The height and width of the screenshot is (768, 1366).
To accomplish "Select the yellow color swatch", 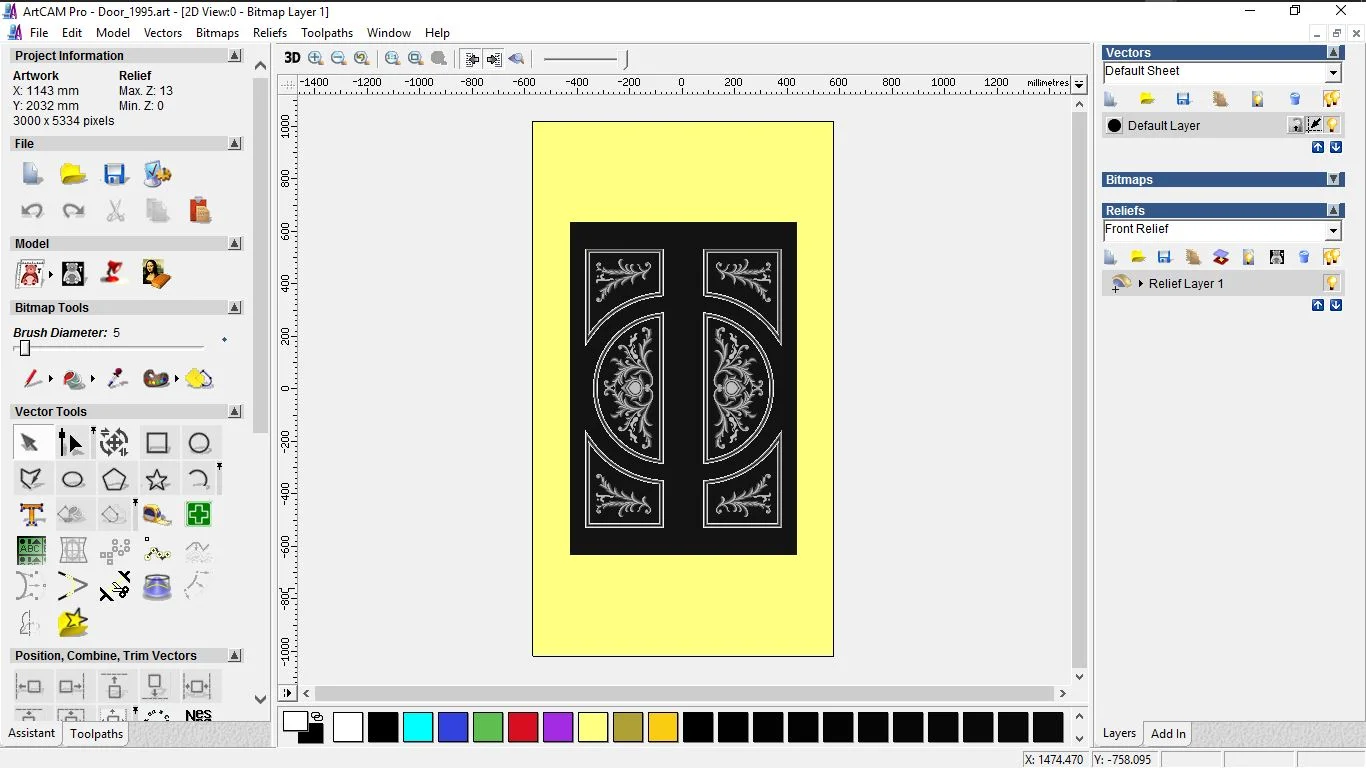I will coord(592,727).
